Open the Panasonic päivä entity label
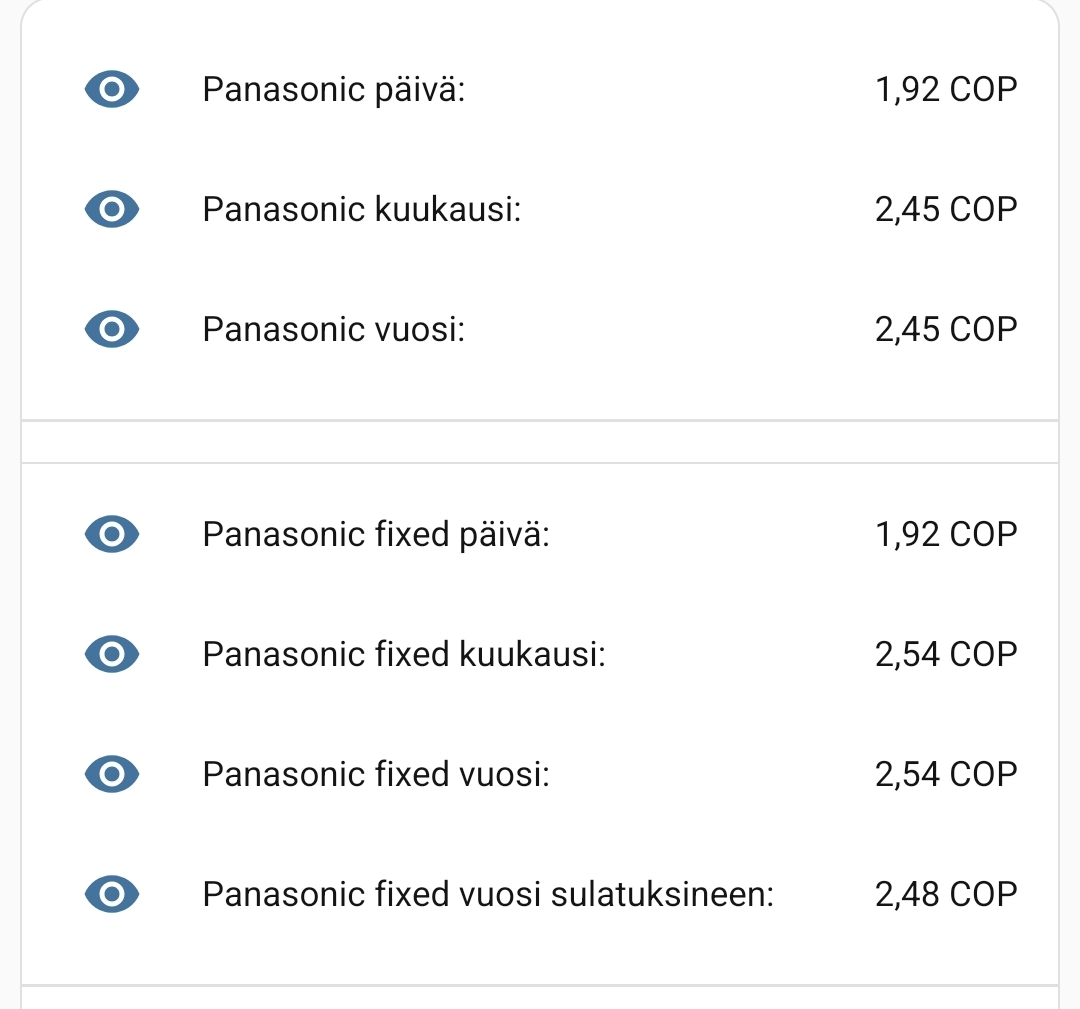The width and height of the screenshot is (1080, 1009). click(334, 90)
